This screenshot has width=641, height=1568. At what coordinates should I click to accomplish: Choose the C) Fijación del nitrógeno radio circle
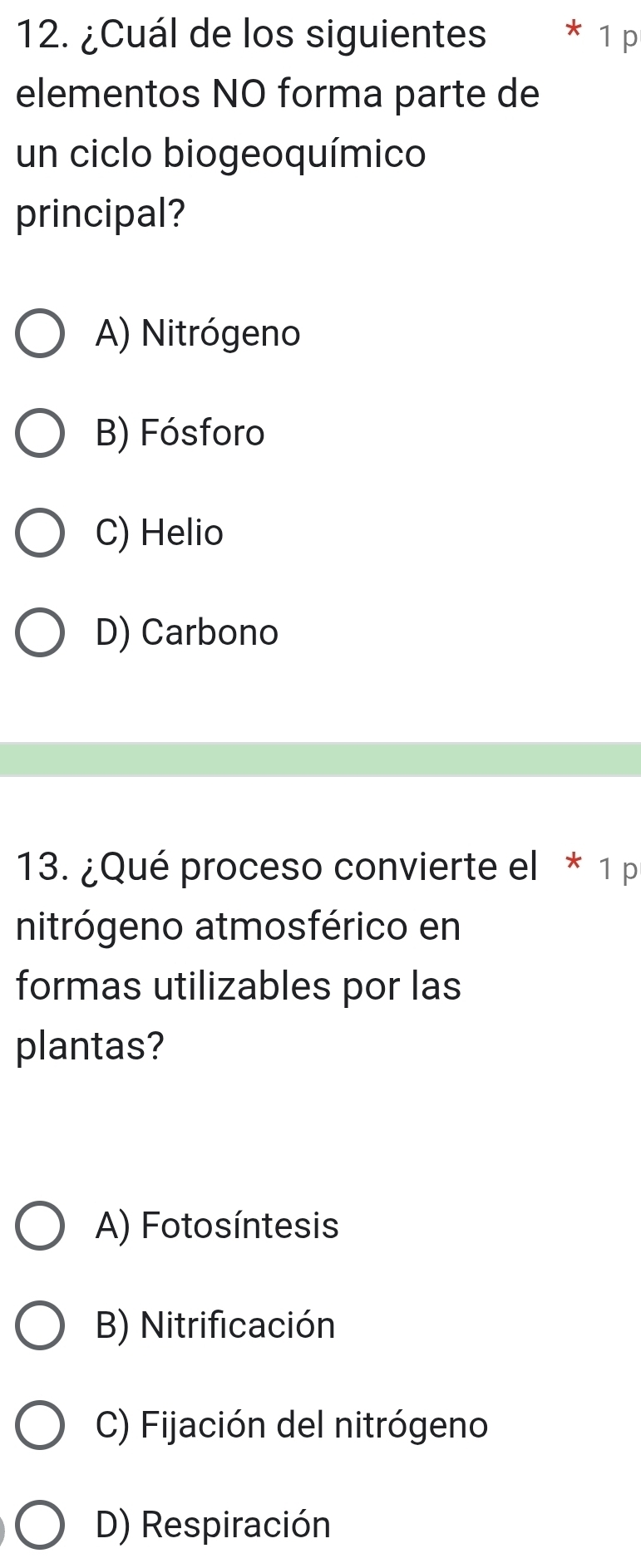click(x=39, y=1426)
